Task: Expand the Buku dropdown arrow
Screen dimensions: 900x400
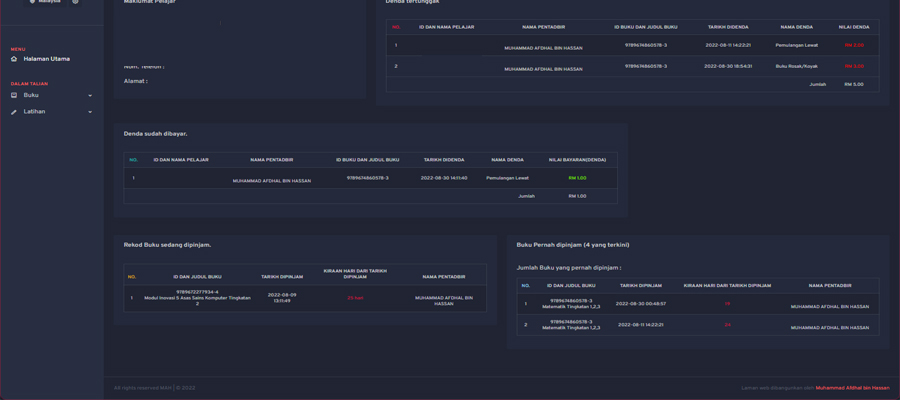Action: tap(90, 96)
